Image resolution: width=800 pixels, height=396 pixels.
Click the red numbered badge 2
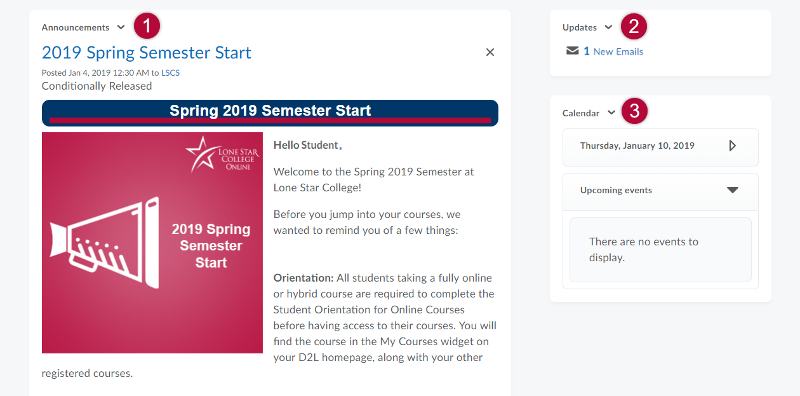[634, 27]
